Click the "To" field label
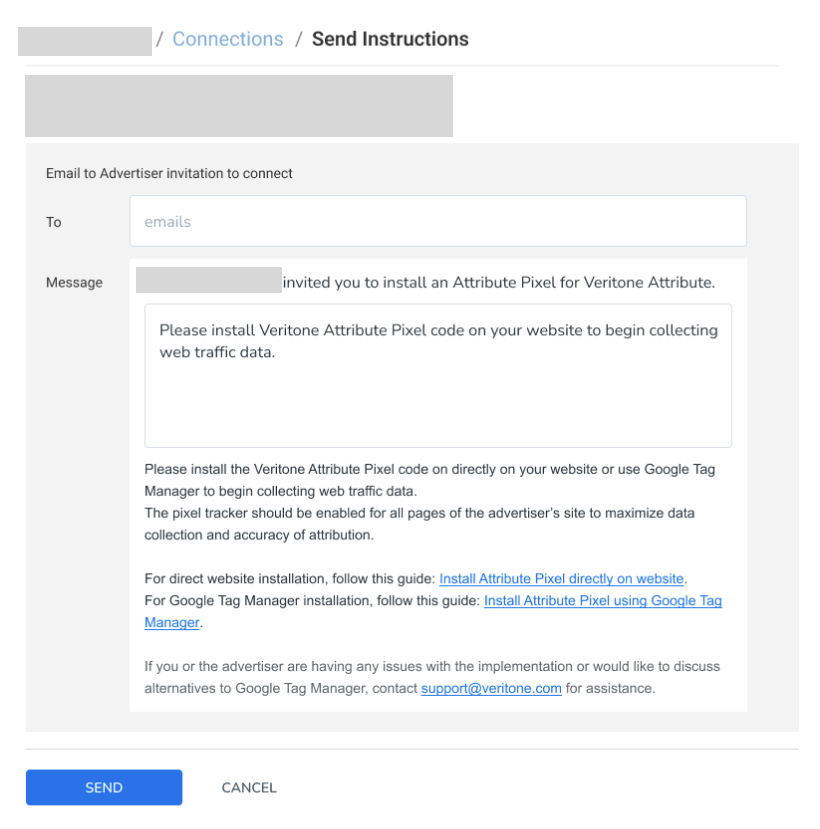This screenshot has width=820, height=829. 54,222
